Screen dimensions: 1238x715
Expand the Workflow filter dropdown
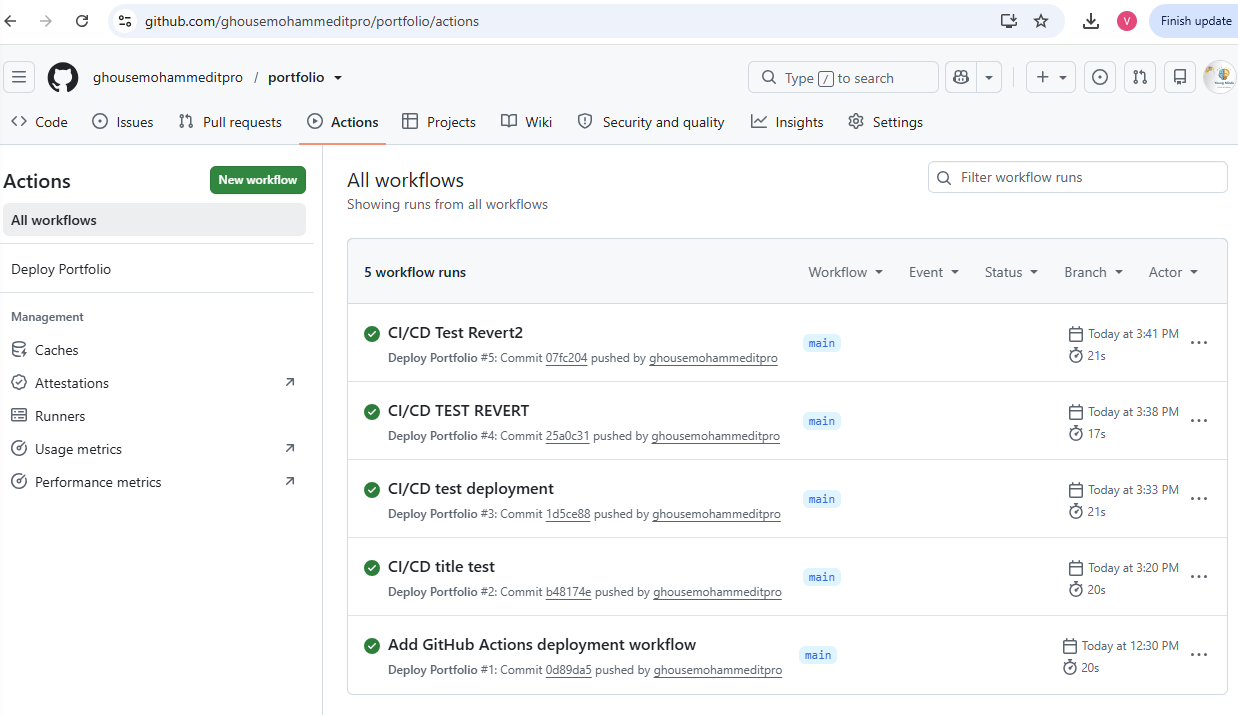845,272
